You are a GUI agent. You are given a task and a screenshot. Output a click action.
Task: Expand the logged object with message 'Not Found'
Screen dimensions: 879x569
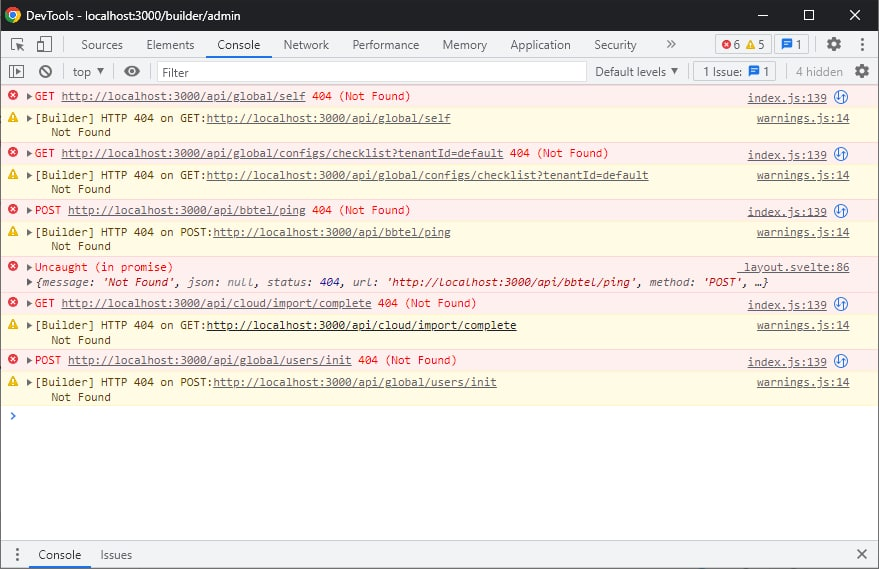pyautogui.click(x=29, y=283)
